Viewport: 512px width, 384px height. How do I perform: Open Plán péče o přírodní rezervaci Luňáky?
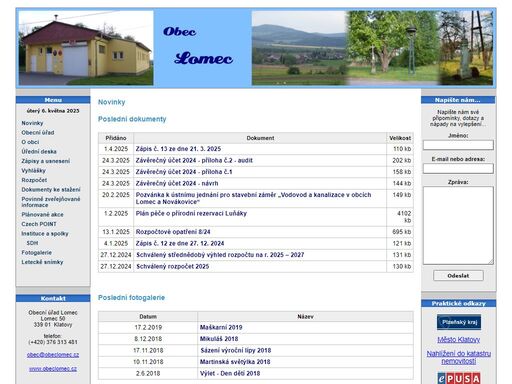(191, 213)
